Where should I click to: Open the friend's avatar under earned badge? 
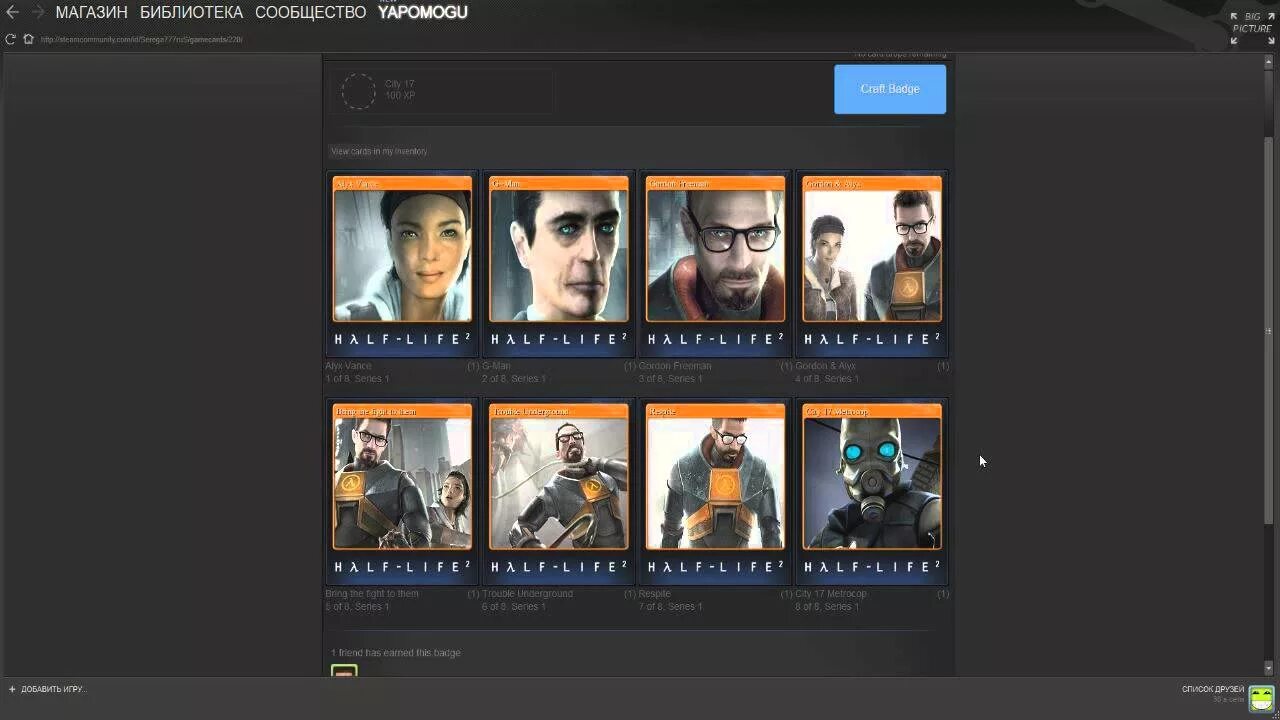click(x=344, y=671)
